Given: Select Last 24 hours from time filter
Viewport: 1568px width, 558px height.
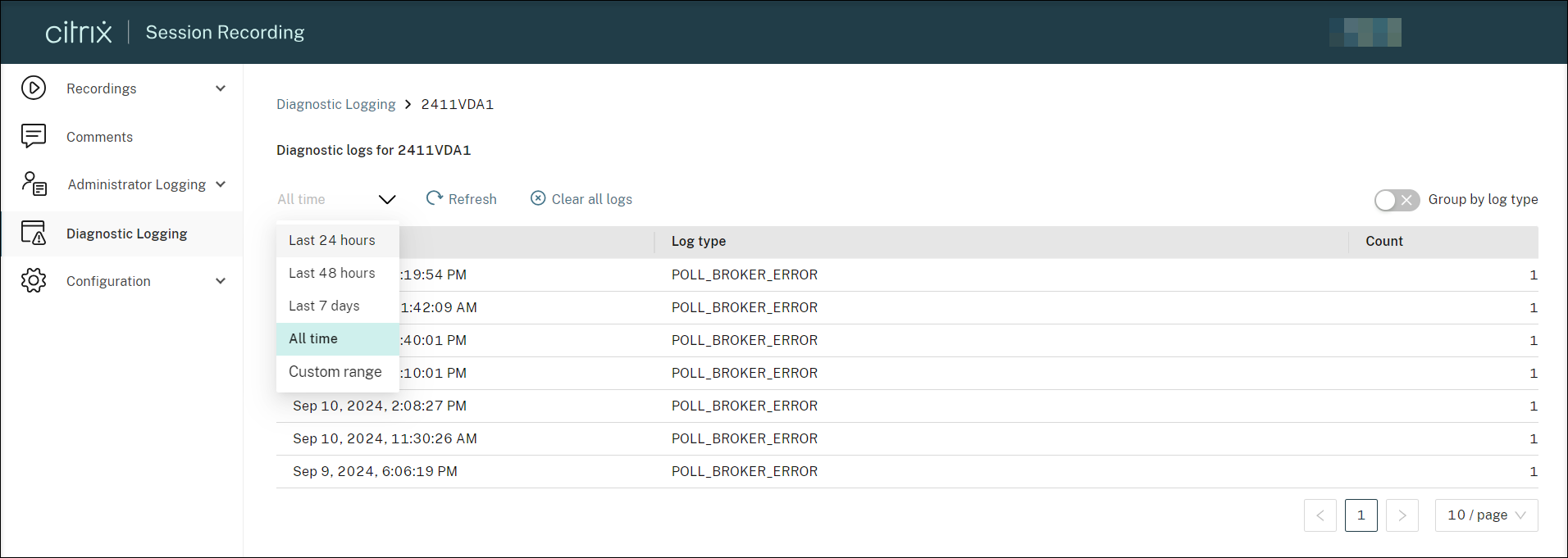Looking at the screenshot, I should 332,240.
